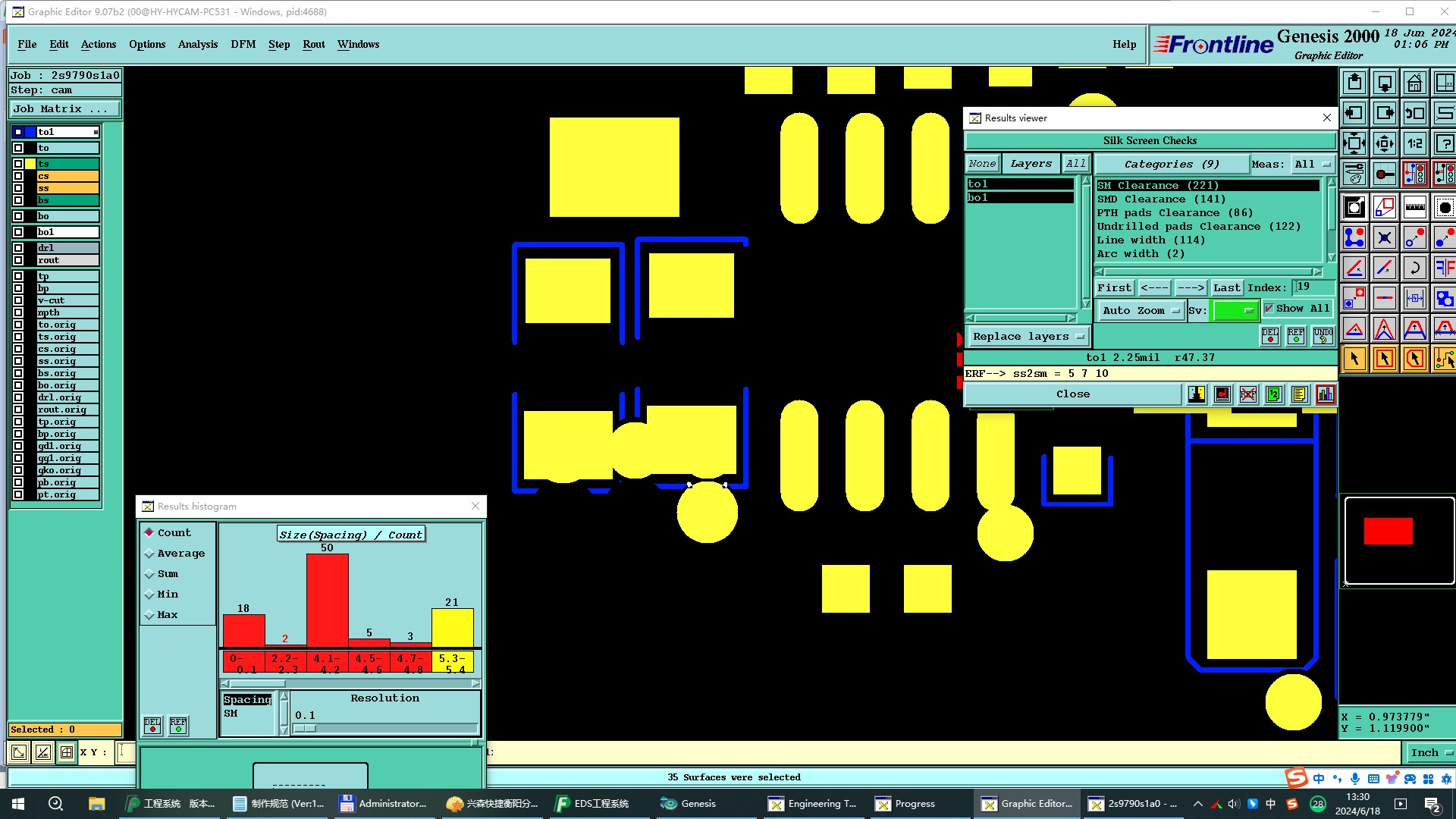Click the pan down arrow icon

(x=1385, y=83)
